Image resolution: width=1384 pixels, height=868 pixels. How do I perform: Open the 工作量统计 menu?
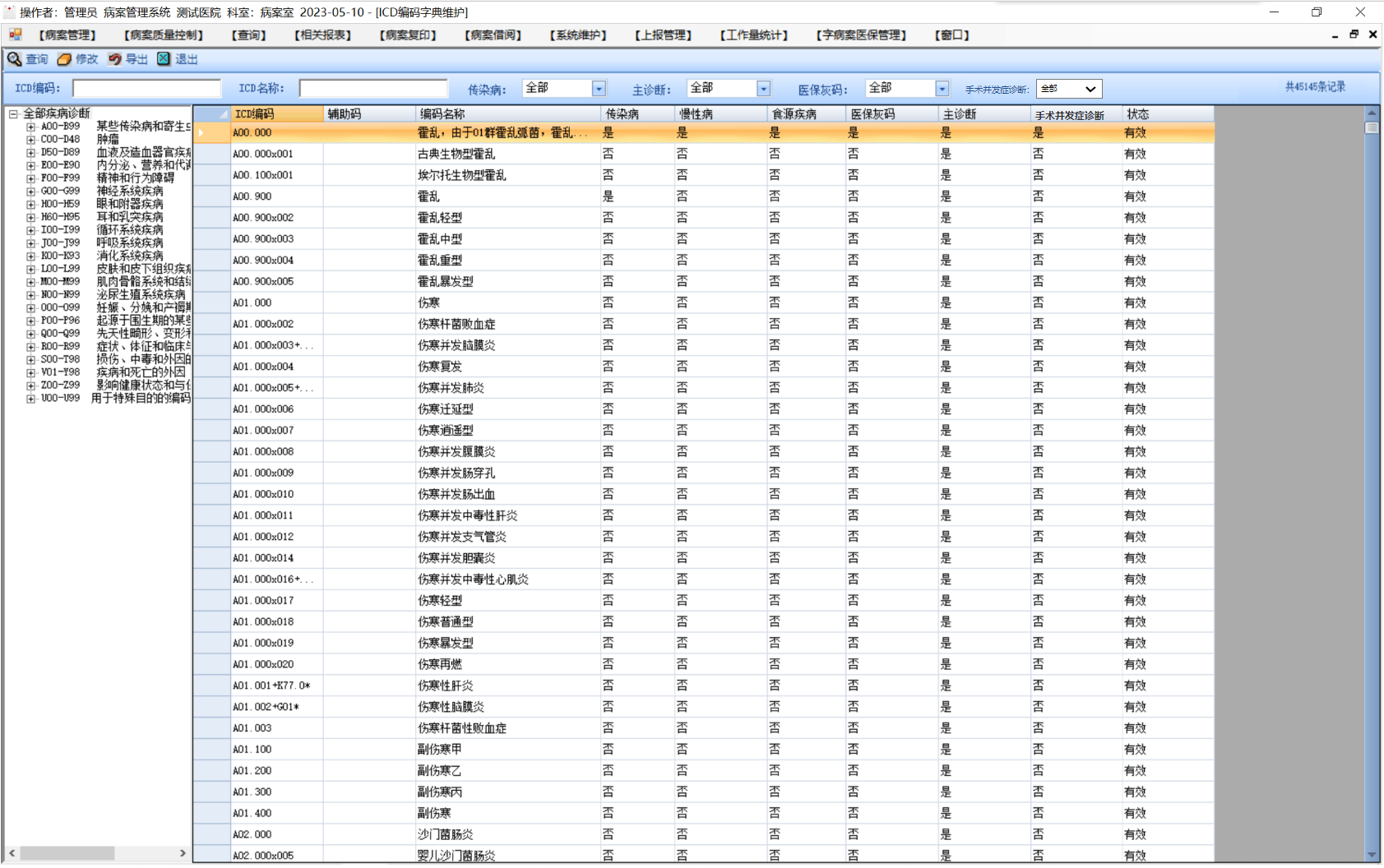pos(754,35)
